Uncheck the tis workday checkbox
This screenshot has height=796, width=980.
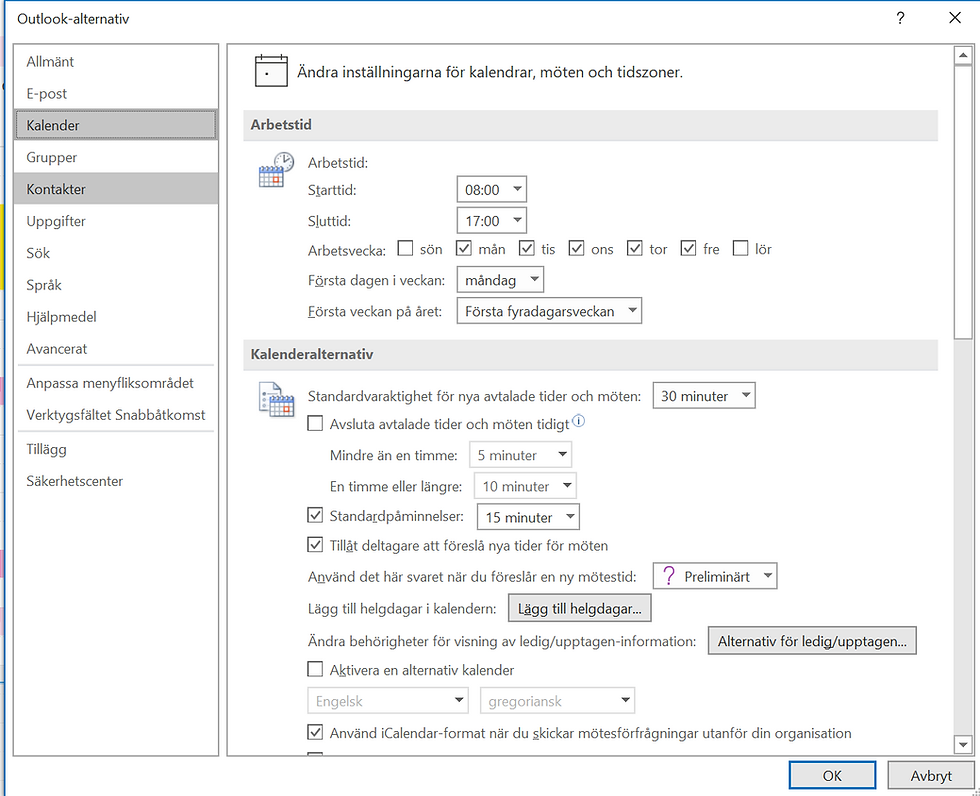pyautogui.click(x=527, y=249)
